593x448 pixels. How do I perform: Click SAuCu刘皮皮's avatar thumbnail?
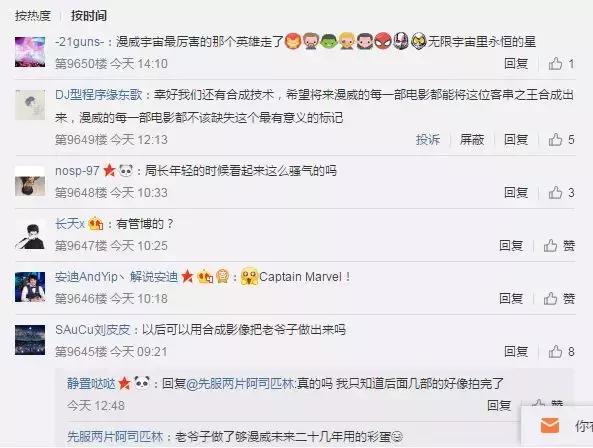pos(30,340)
